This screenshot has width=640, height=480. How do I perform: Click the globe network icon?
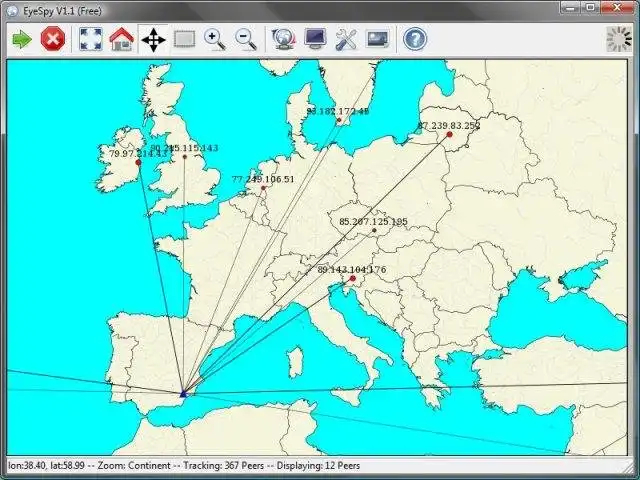click(283, 39)
